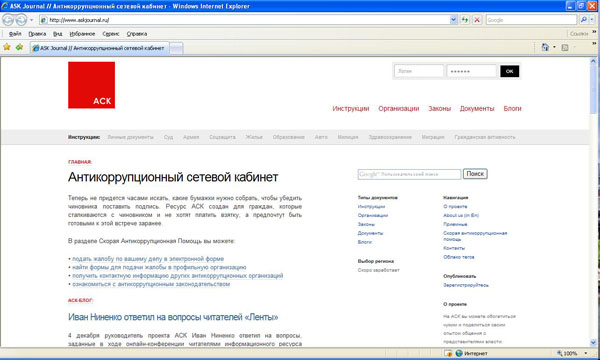Click the browser Back arrow button

click(x=8, y=20)
